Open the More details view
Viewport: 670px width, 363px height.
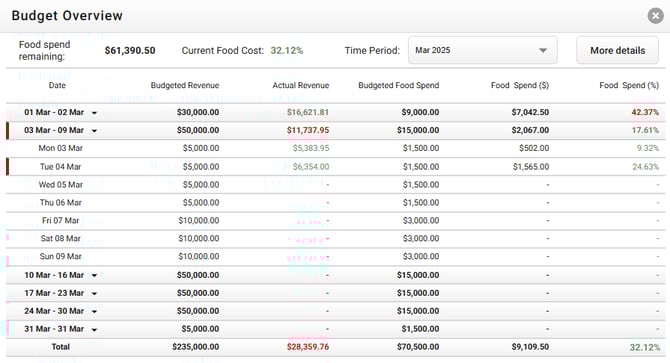point(617,50)
